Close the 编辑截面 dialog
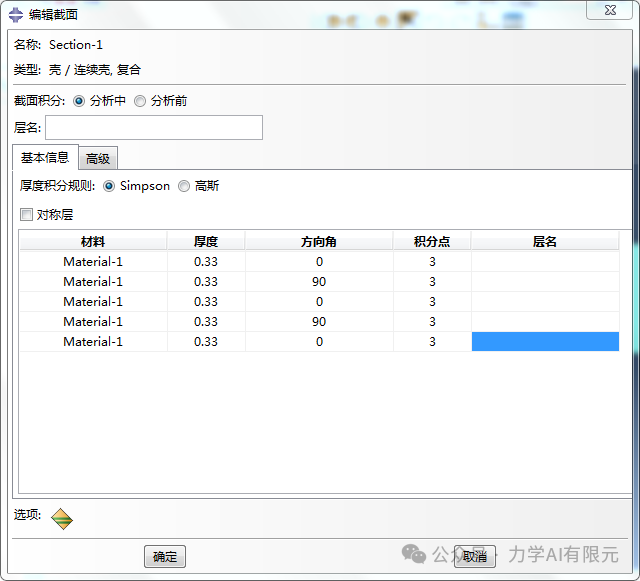This screenshot has height=581, width=640. pyautogui.click(x=610, y=10)
